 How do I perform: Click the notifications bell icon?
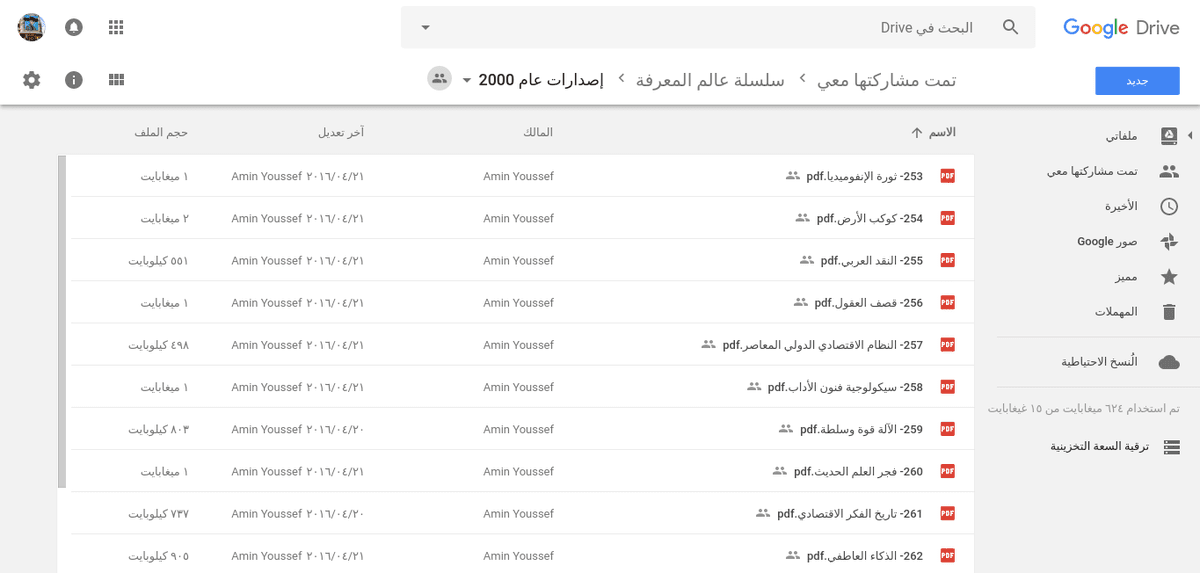74,27
